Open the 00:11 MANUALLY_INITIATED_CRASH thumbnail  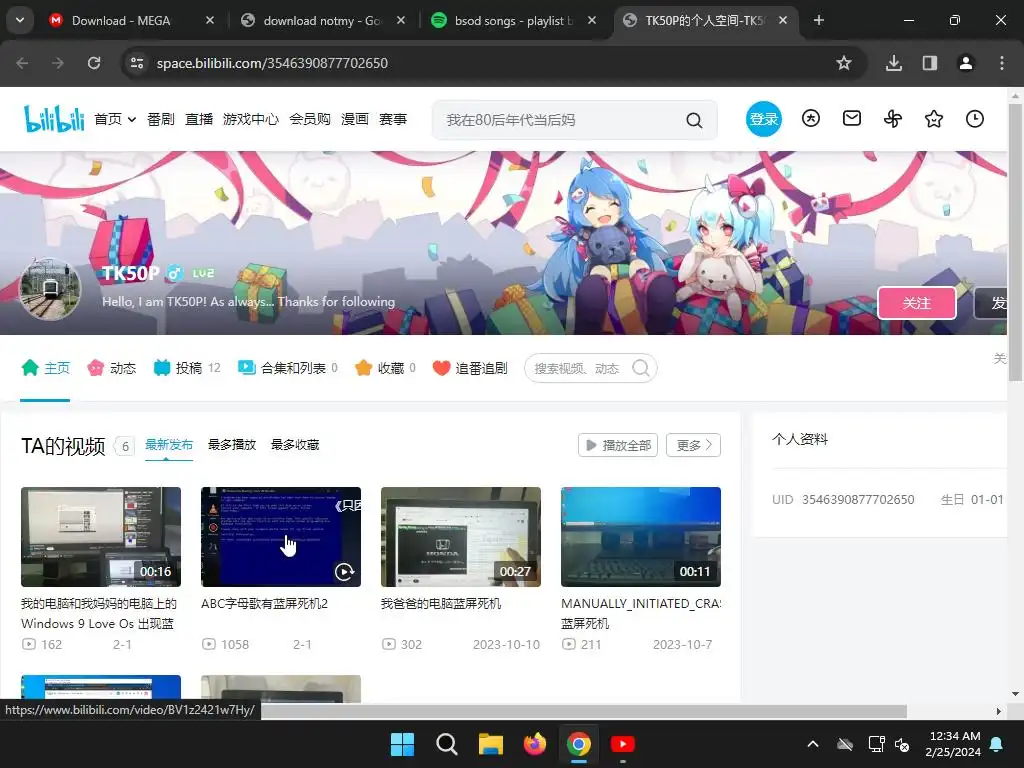click(641, 537)
